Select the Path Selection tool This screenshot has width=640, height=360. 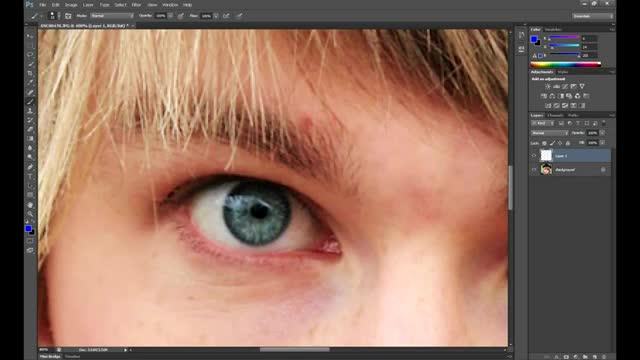pyautogui.click(x=30, y=186)
